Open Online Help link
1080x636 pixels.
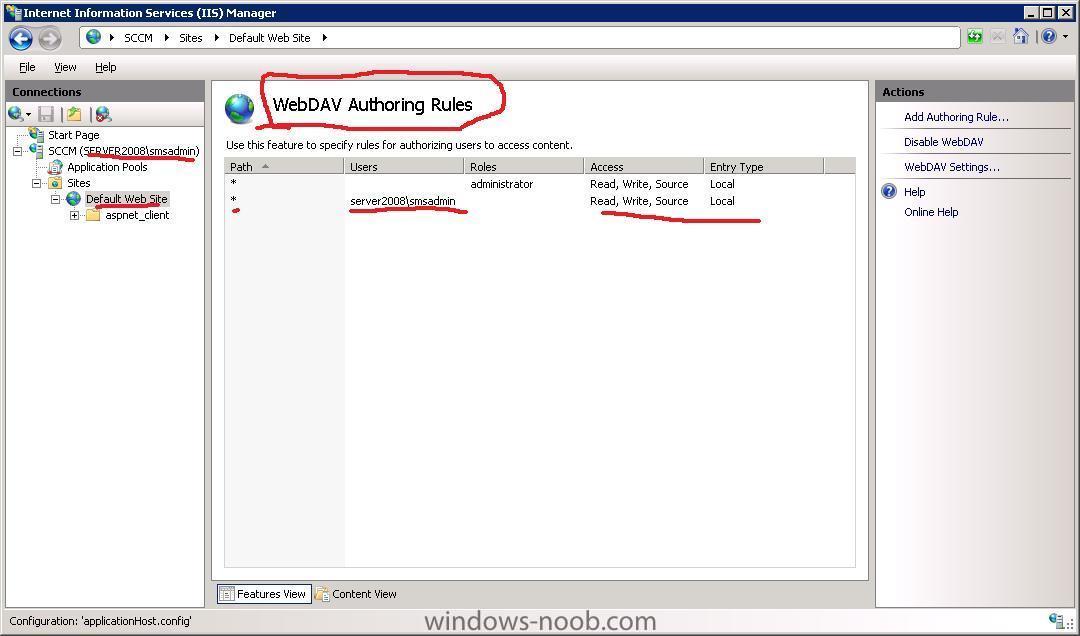tap(931, 212)
